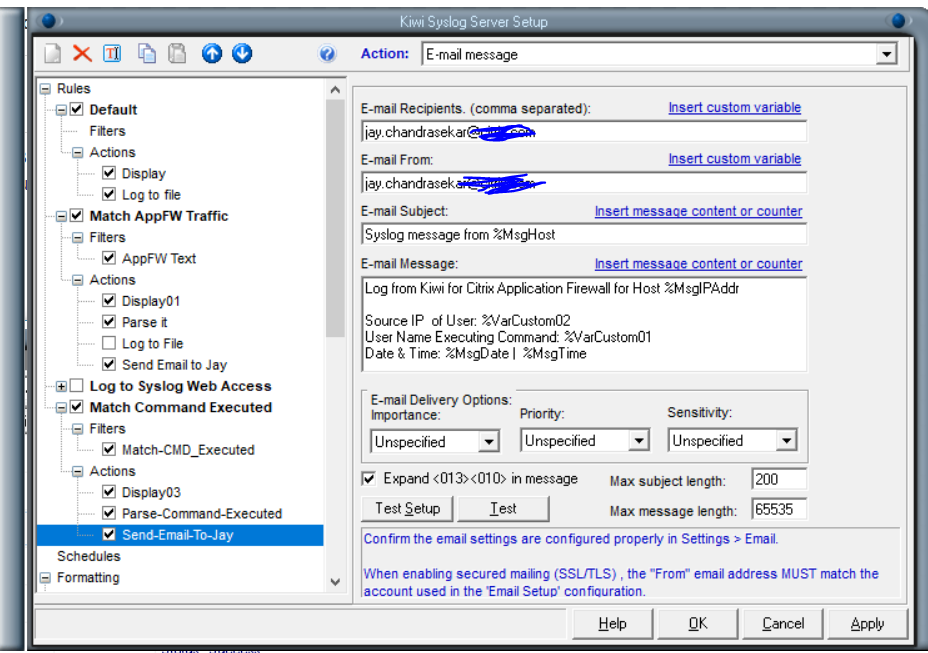Collapse the Match AppFW Traffic node

click(x=61, y=216)
